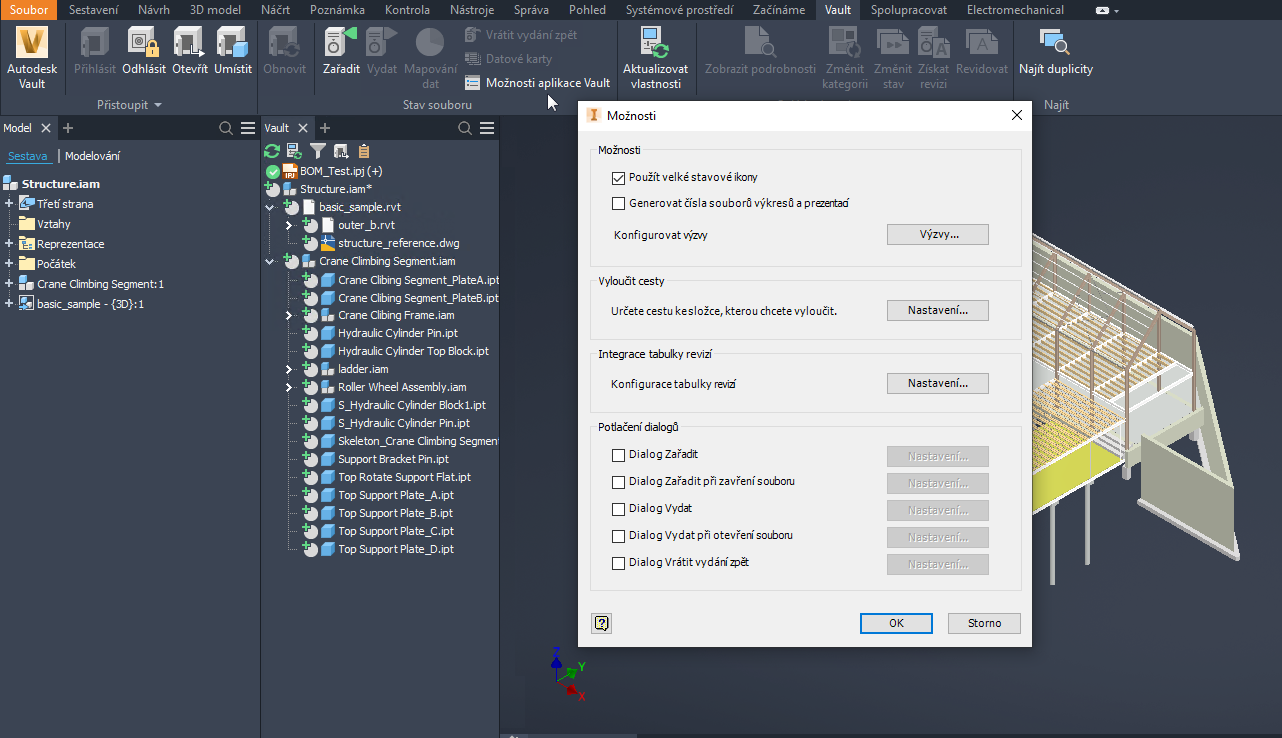Close the Model browser tab
The height and width of the screenshot is (738, 1282).
[46, 128]
